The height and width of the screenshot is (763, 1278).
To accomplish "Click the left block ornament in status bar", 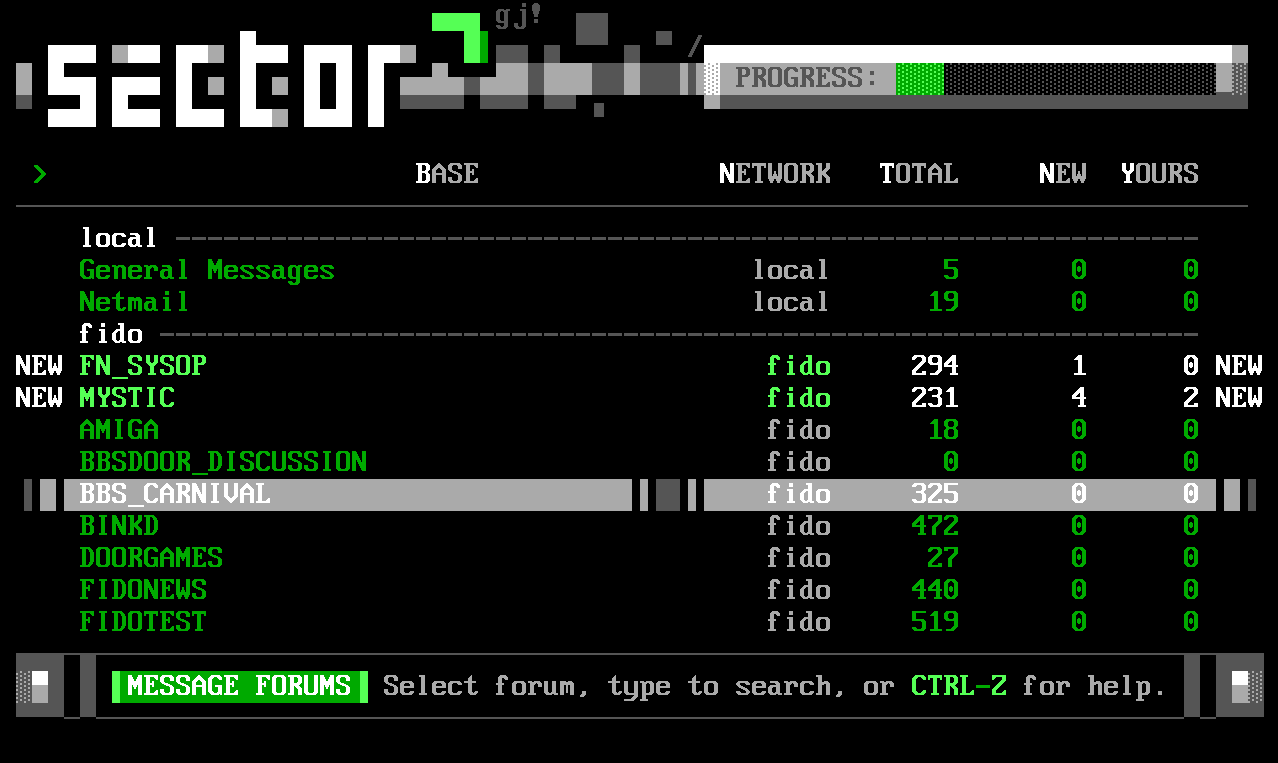I will coord(39,686).
